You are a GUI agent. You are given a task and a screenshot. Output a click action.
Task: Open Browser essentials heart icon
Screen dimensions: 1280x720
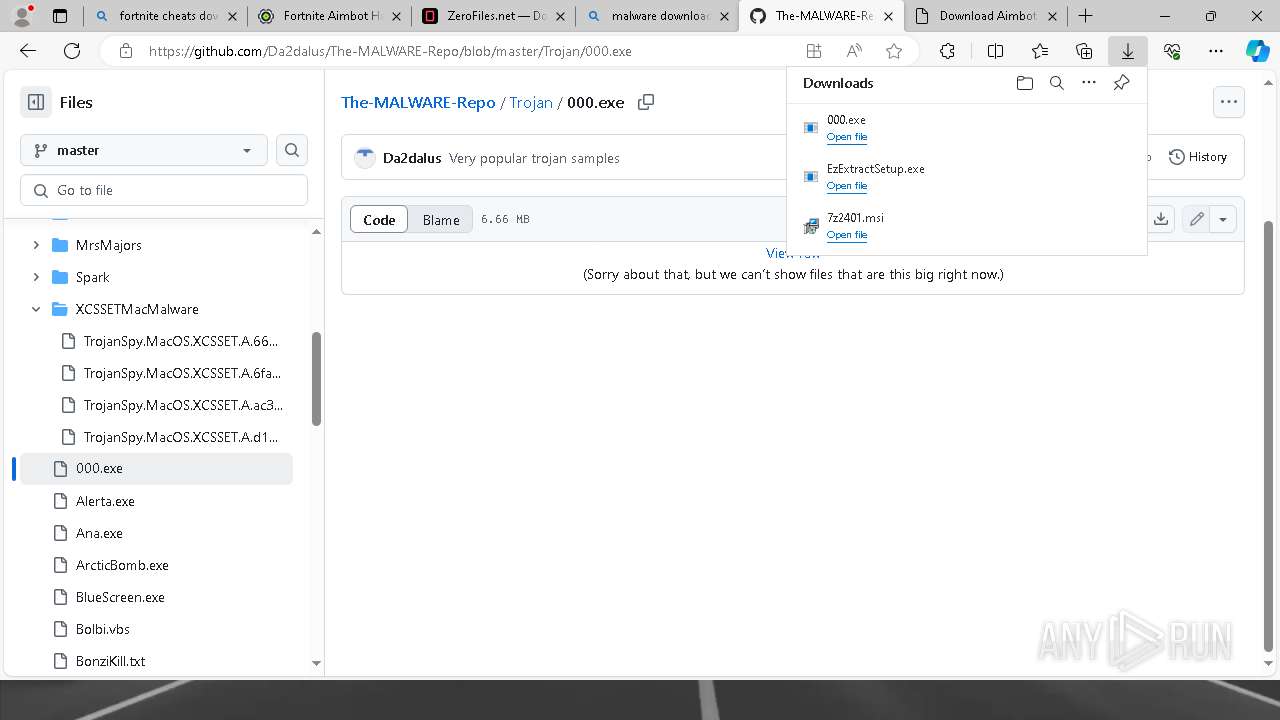(x=1172, y=51)
